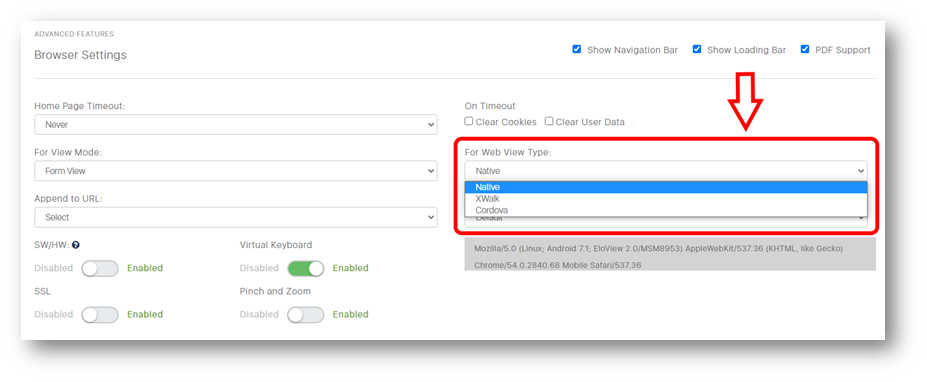Enable the Pinch and Zoom switch

coord(306,315)
